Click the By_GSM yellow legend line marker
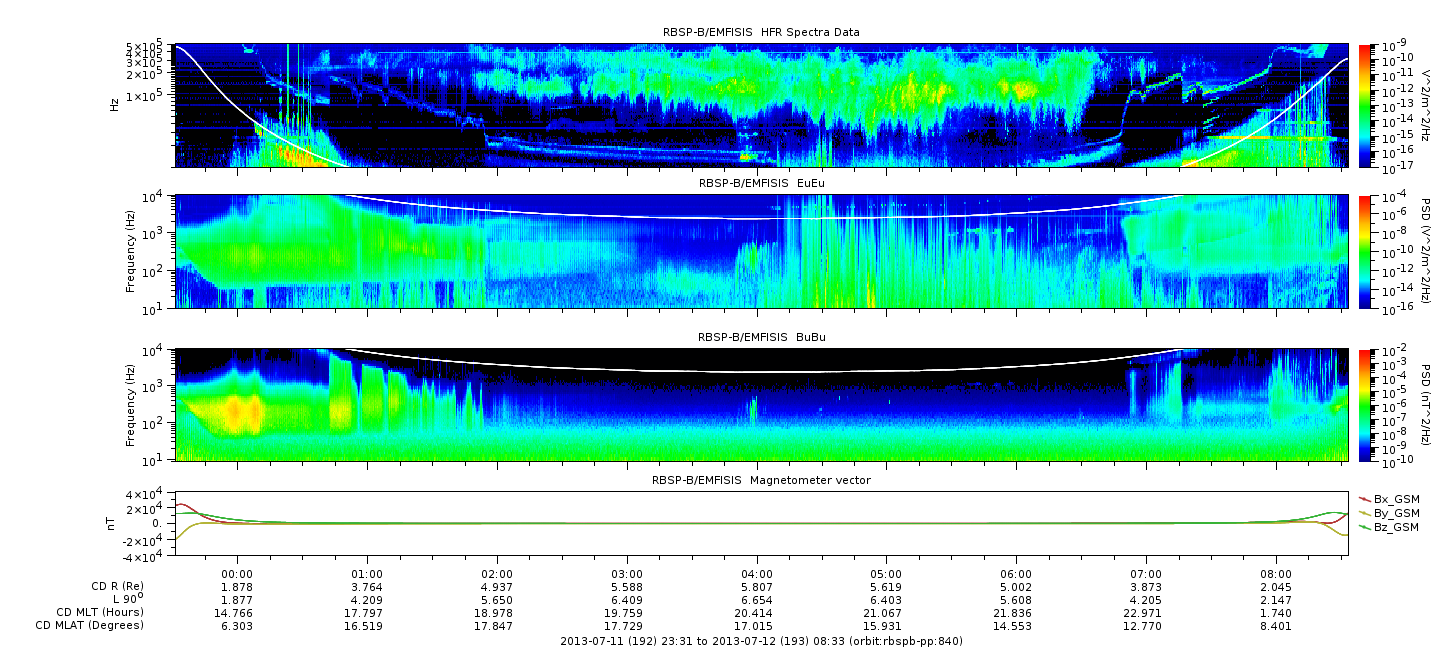Image resolution: width=1447 pixels, height=658 pixels. point(1365,512)
